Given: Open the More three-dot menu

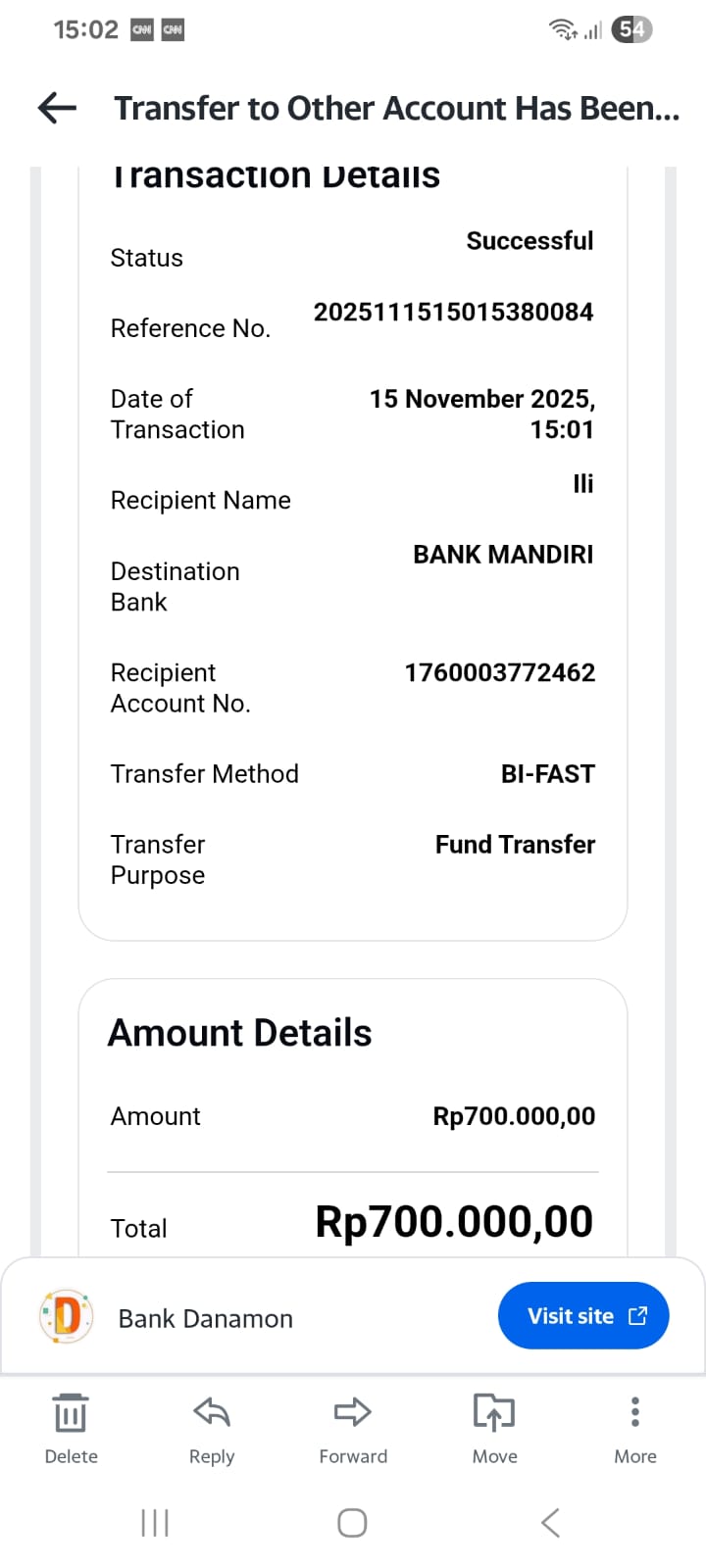Looking at the screenshot, I should coord(635,1412).
